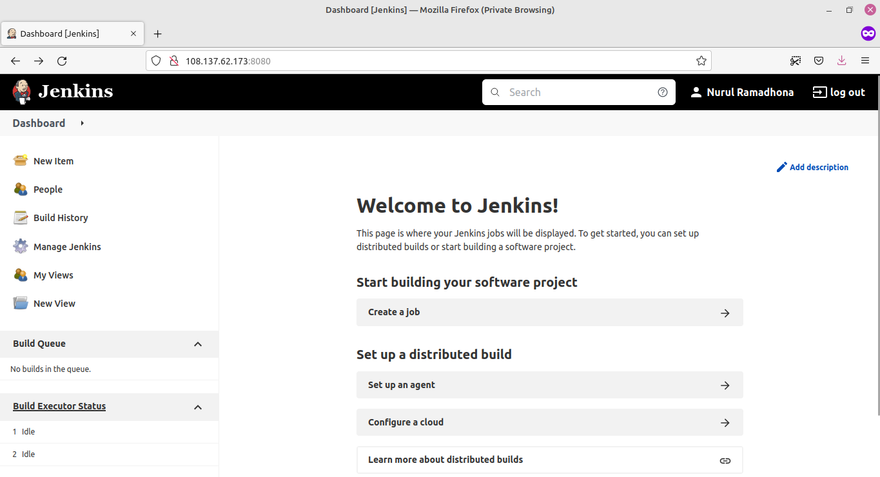Click the Create a job button

[549, 312]
